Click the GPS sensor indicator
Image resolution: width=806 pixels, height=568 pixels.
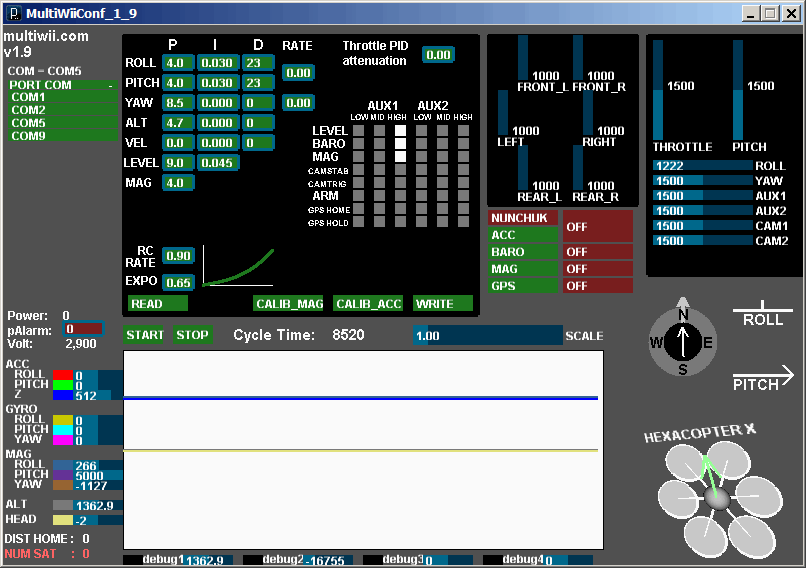click(523, 286)
